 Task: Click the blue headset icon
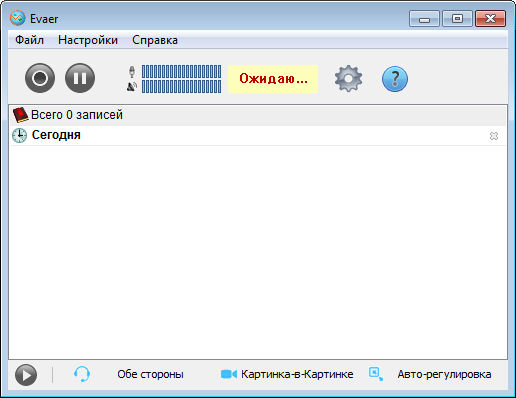[x=82, y=374]
